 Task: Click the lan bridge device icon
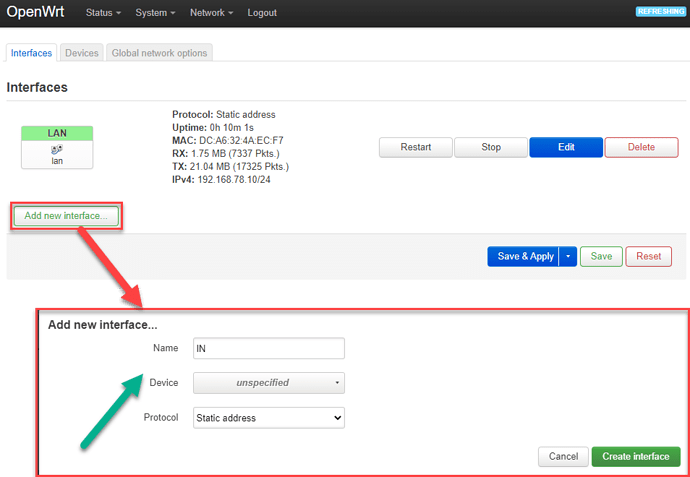coord(57,150)
